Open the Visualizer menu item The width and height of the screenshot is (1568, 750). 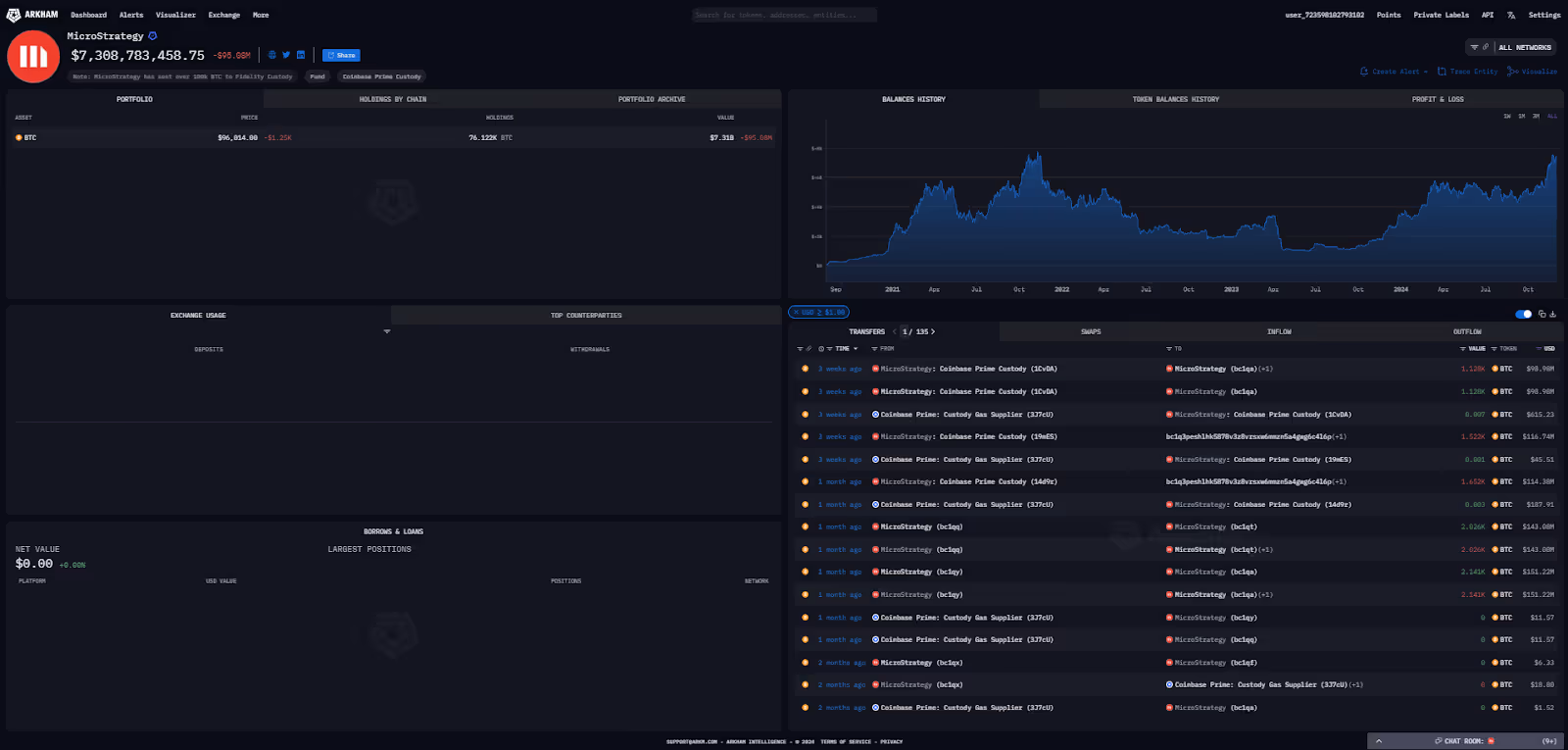175,15
